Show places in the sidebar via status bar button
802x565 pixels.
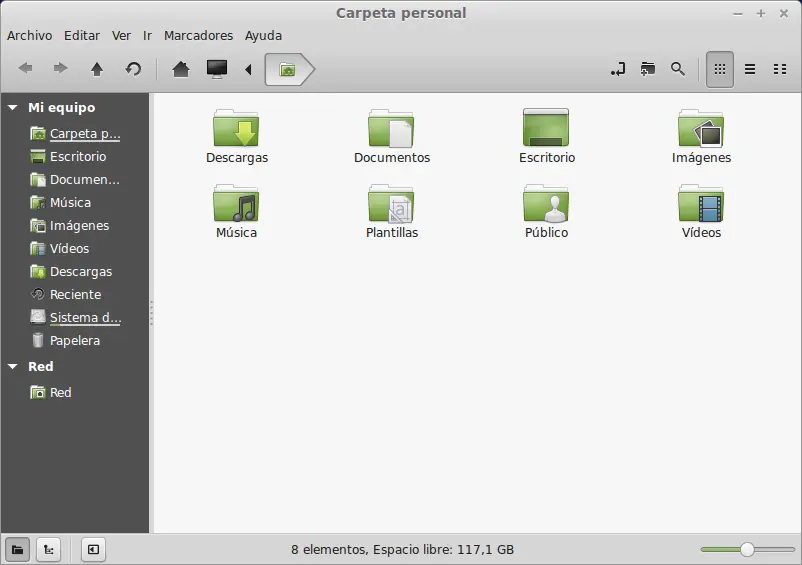pos(17,550)
